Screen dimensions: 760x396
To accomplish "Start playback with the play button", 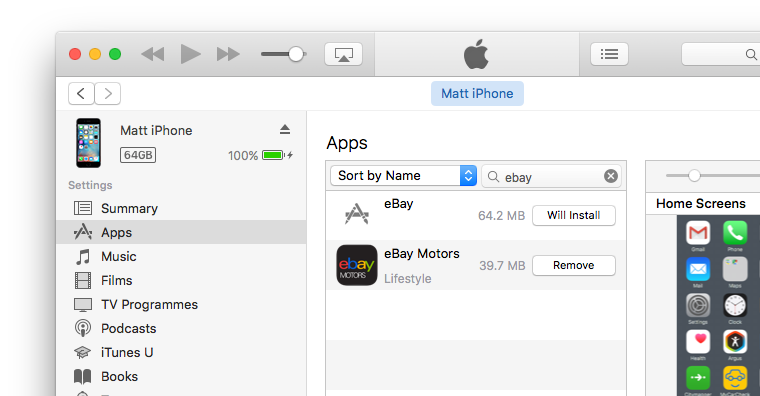I will tap(190, 54).
